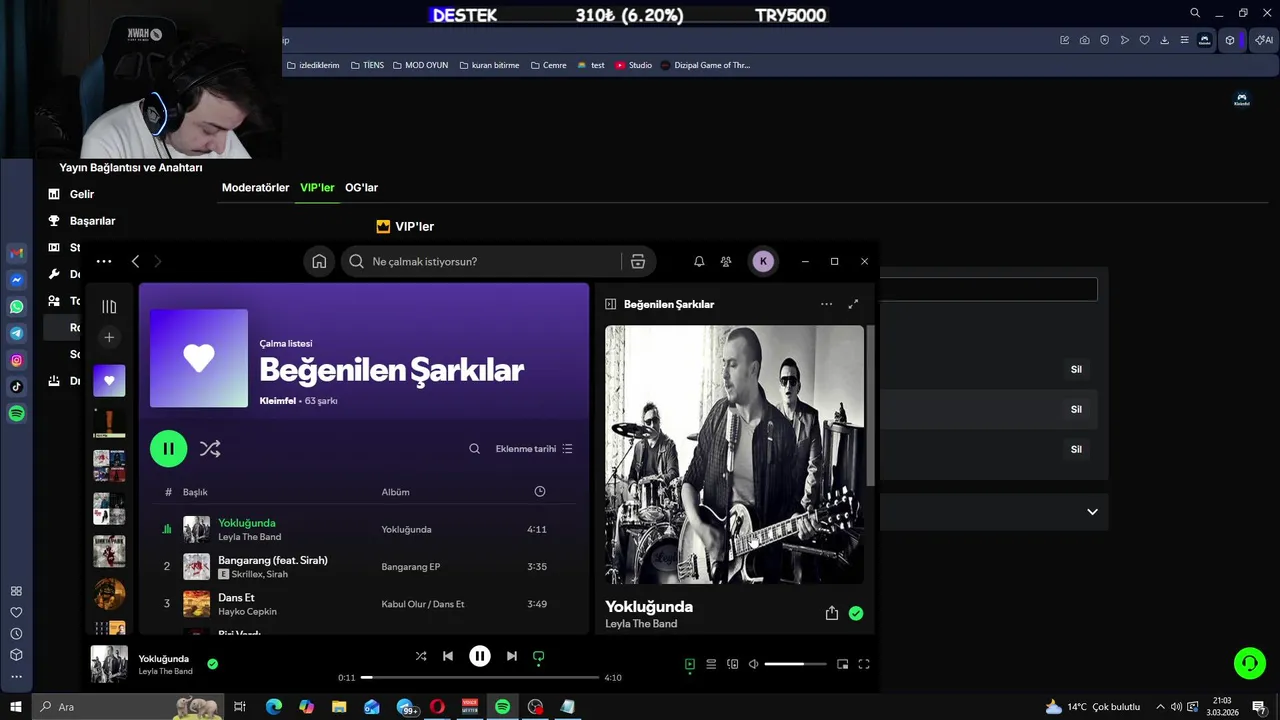Click the text input on the VIP'ler page
This screenshot has height=720, width=1280.
coord(988,289)
